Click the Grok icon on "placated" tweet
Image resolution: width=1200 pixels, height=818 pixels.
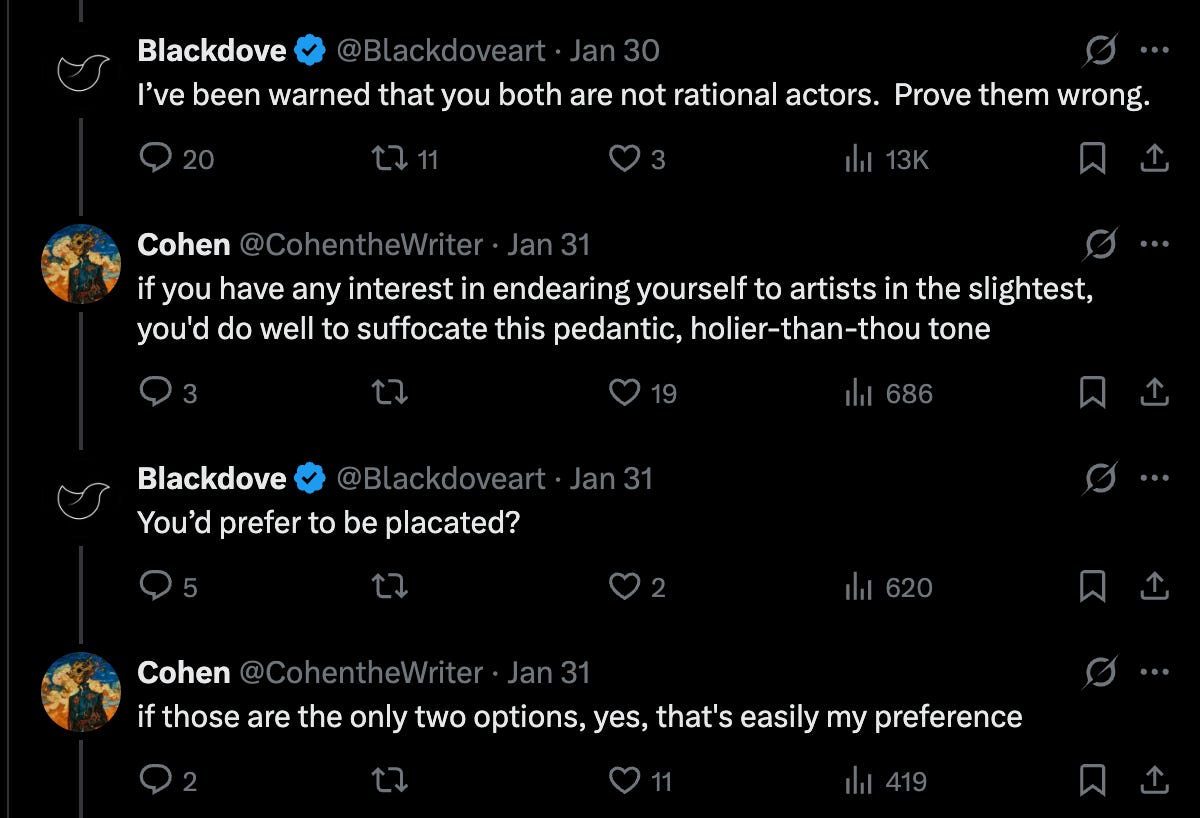coord(1102,479)
